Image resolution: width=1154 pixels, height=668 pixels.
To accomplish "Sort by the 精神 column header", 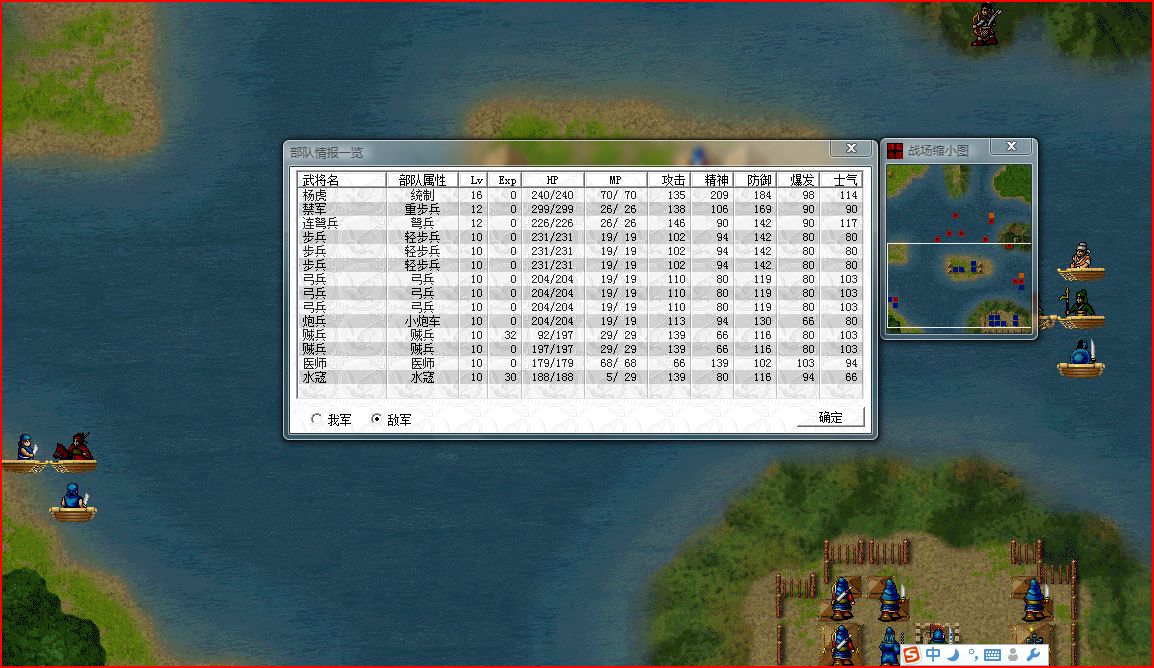I will tap(712, 180).
